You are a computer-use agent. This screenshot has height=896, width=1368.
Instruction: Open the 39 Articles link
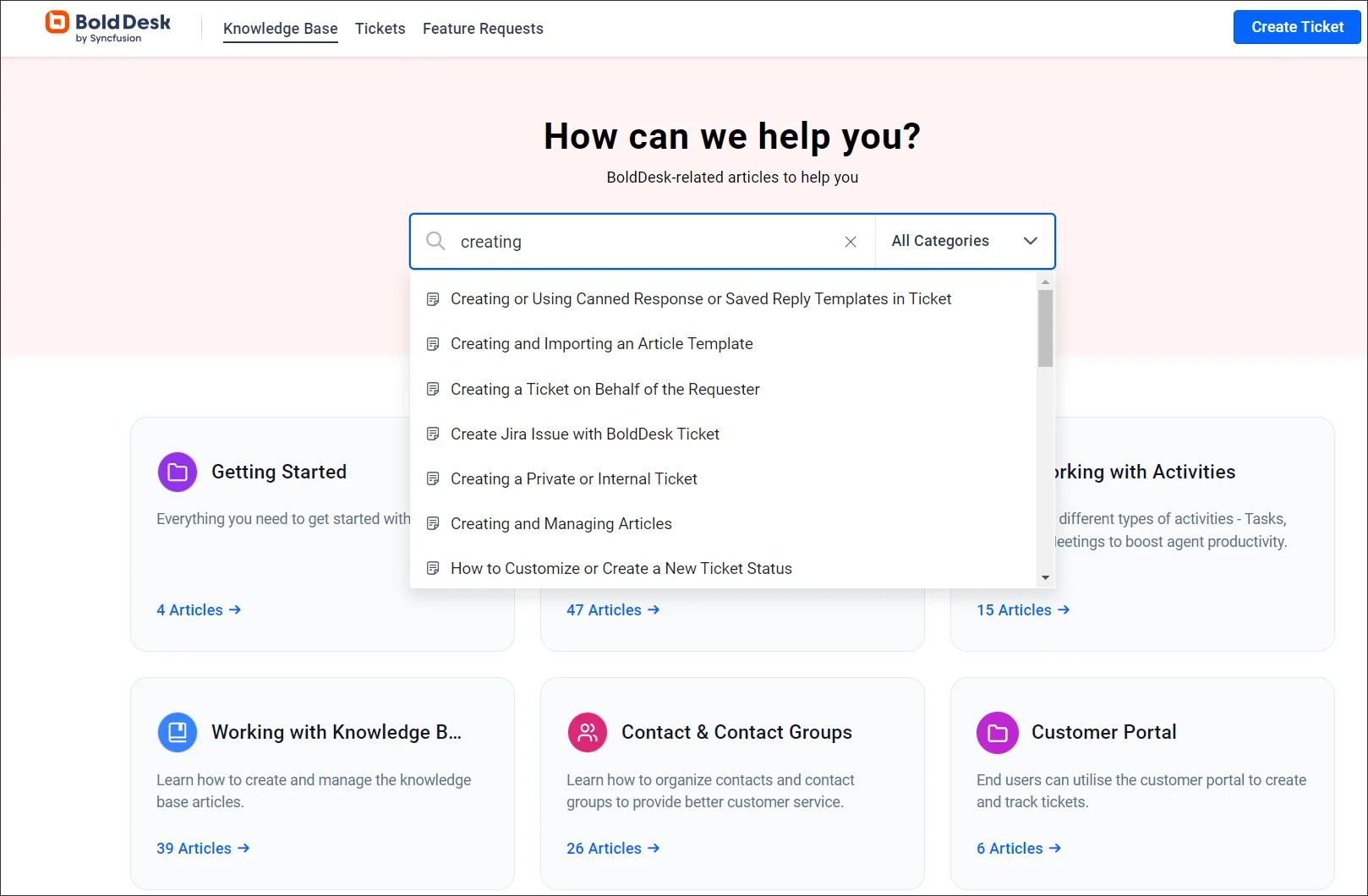(202, 848)
